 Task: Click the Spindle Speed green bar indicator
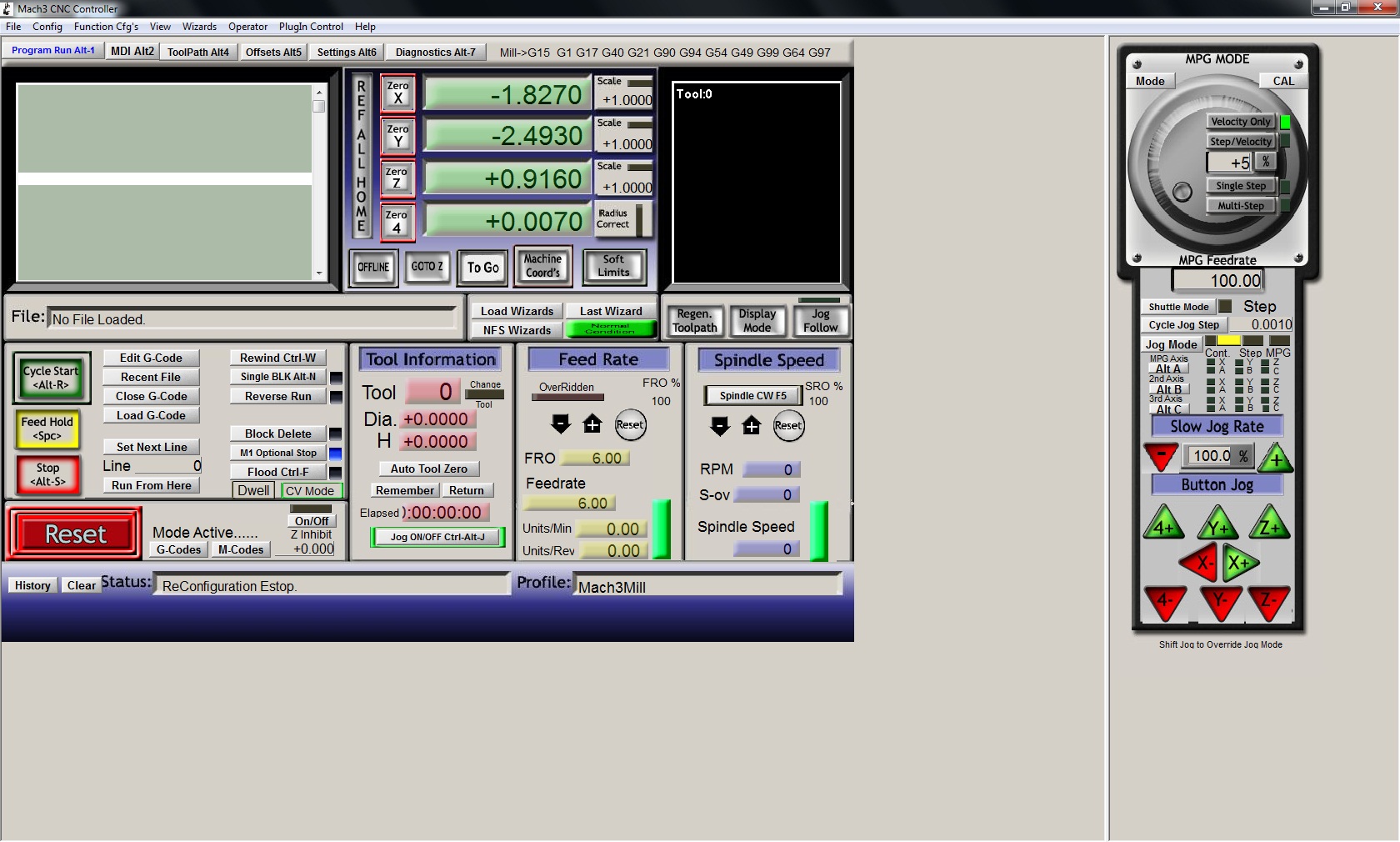point(819,531)
